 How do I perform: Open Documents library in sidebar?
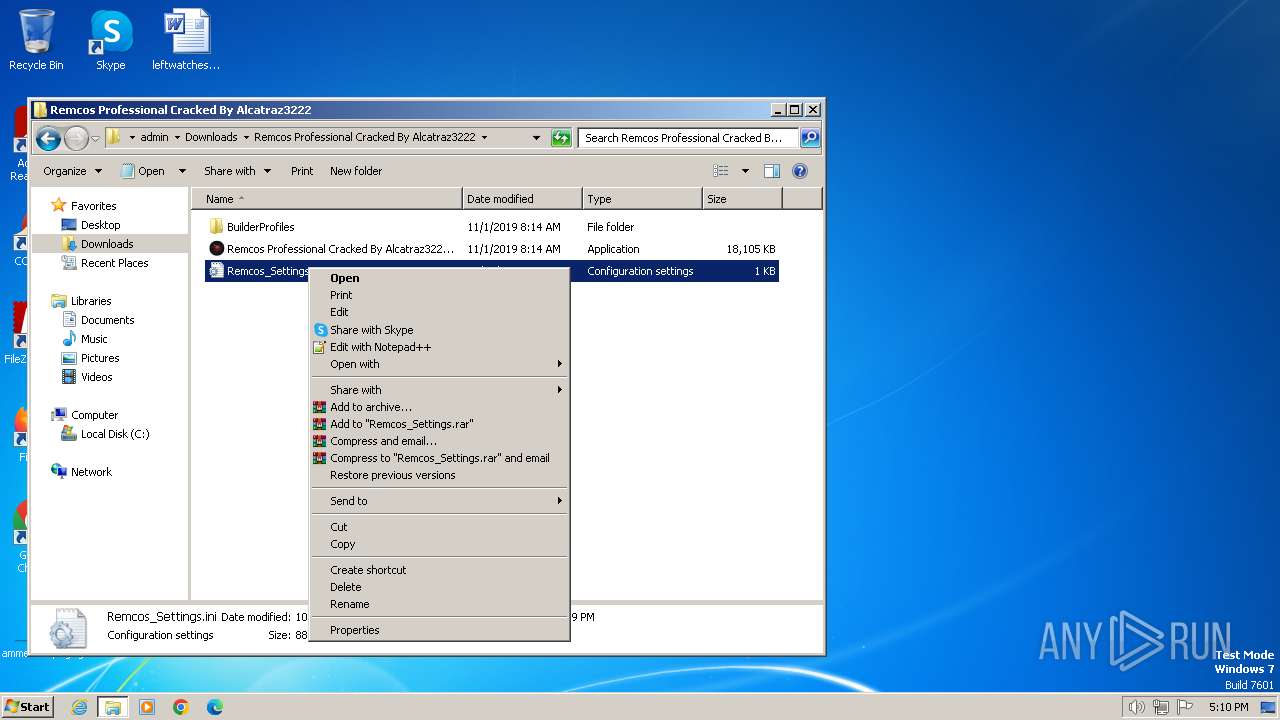pos(107,320)
